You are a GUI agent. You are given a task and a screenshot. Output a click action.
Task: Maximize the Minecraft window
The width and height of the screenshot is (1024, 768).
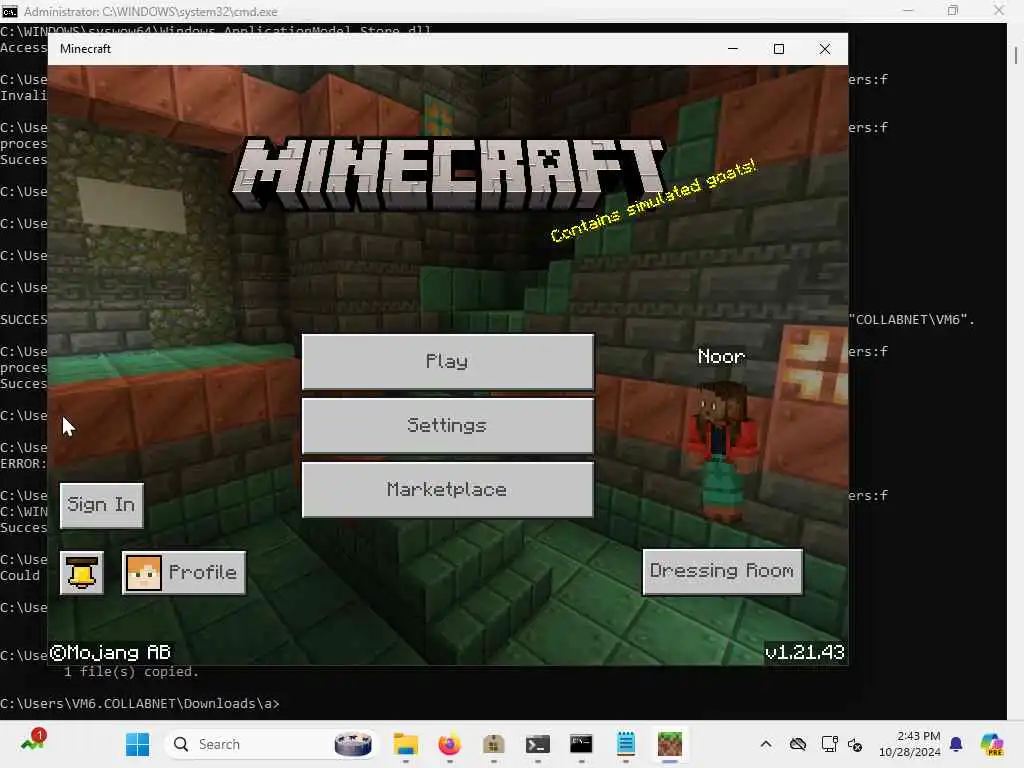778,49
